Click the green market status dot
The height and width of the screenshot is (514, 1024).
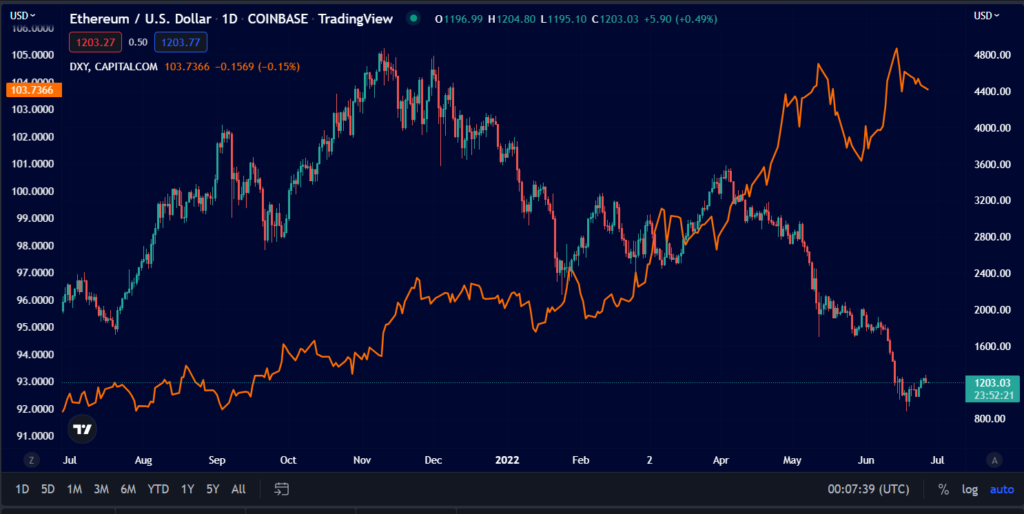[x=413, y=19]
